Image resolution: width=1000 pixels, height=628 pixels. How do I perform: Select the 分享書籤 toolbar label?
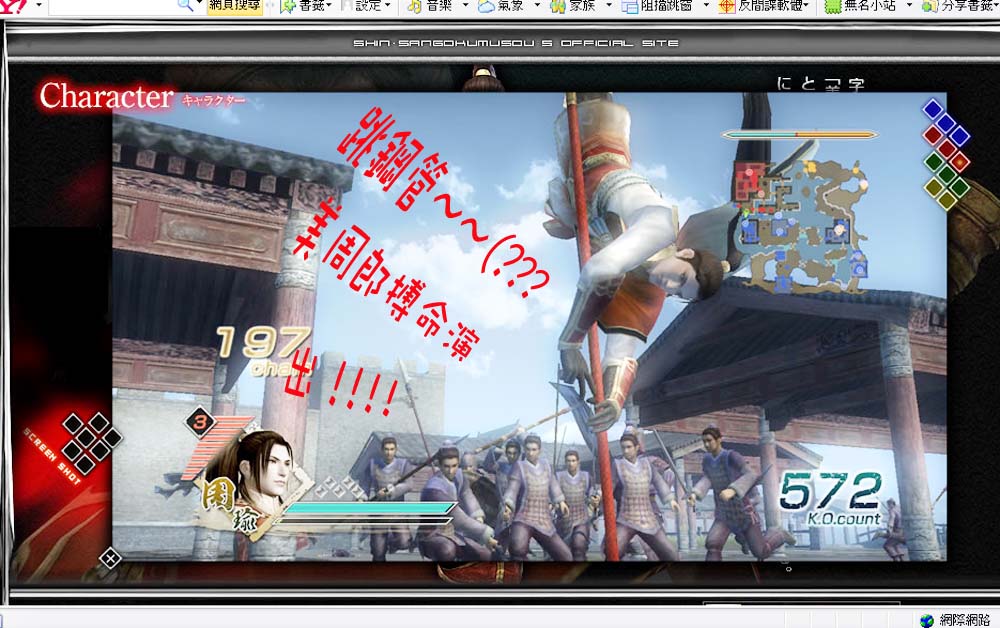967,5
